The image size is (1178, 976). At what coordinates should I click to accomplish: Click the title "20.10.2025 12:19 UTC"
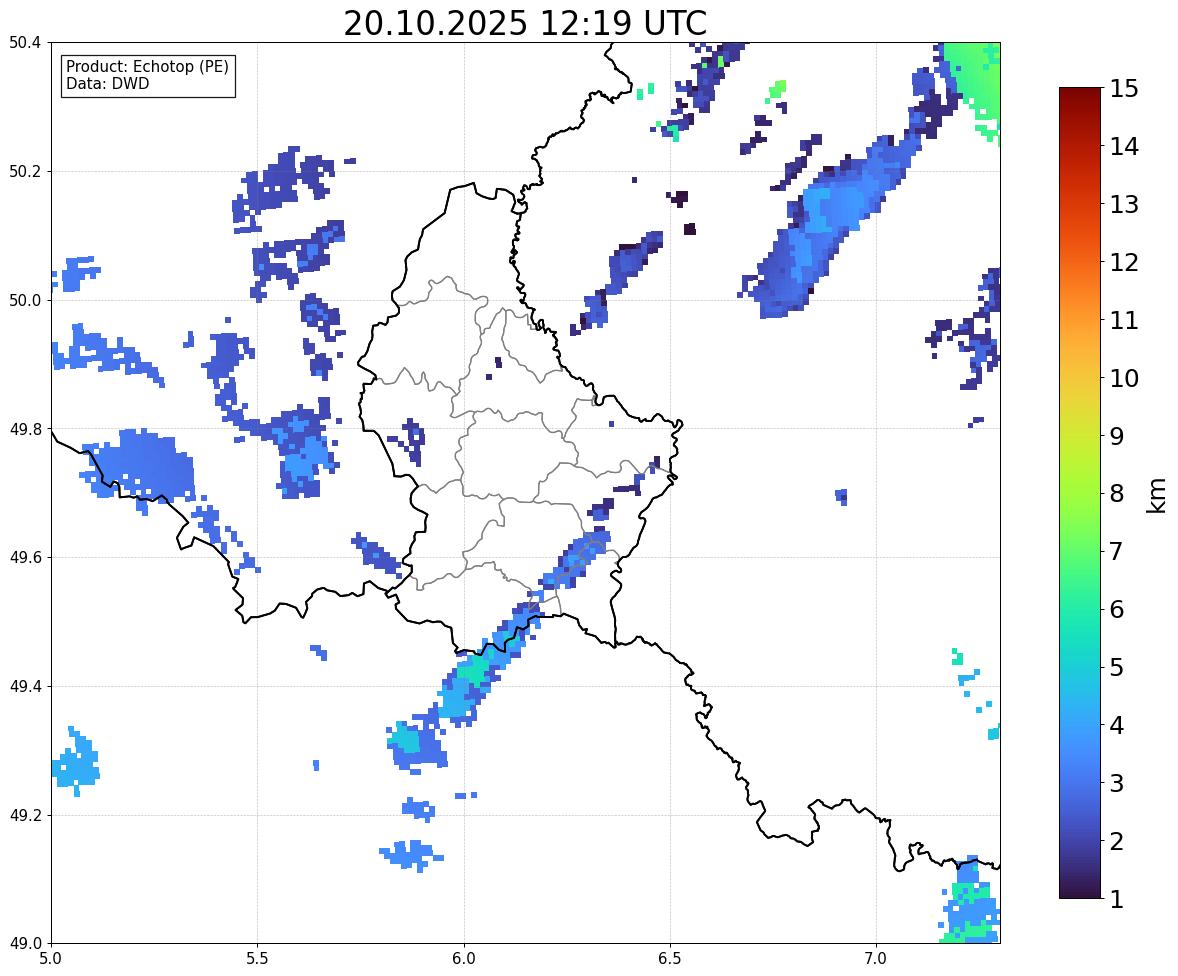pos(525,23)
